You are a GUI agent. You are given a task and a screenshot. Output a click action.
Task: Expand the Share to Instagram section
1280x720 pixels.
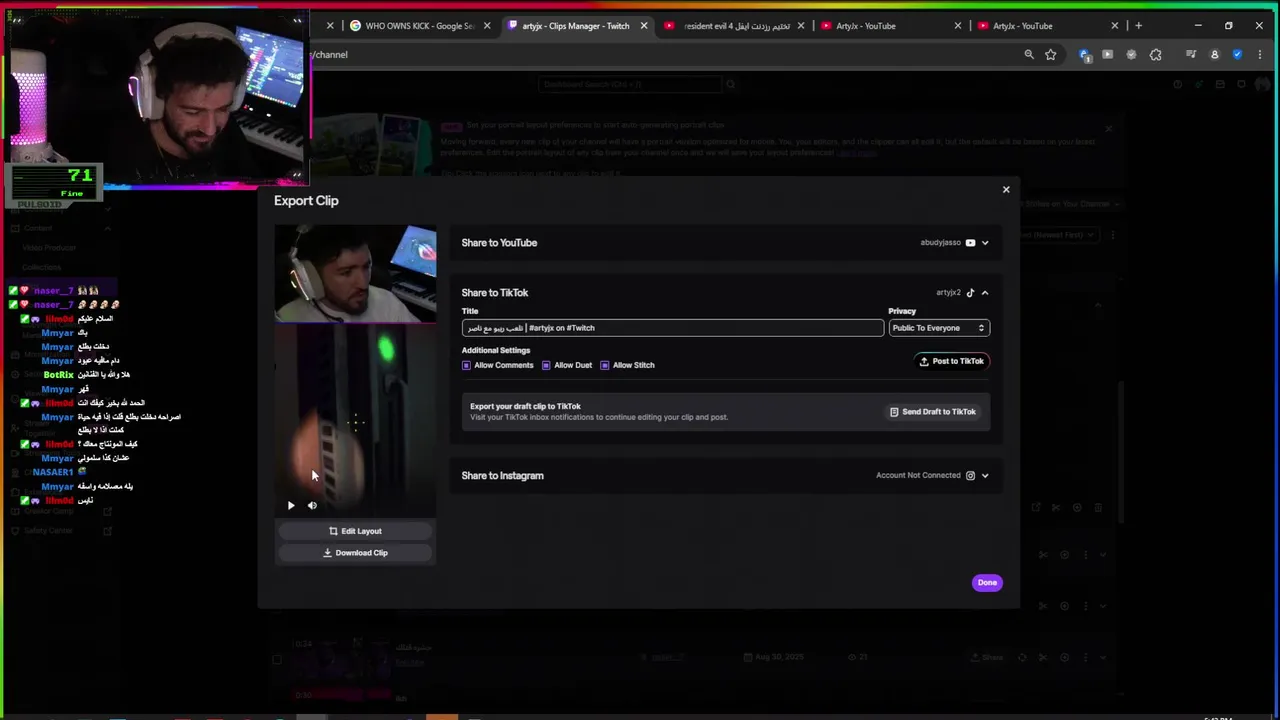click(985, 476)
